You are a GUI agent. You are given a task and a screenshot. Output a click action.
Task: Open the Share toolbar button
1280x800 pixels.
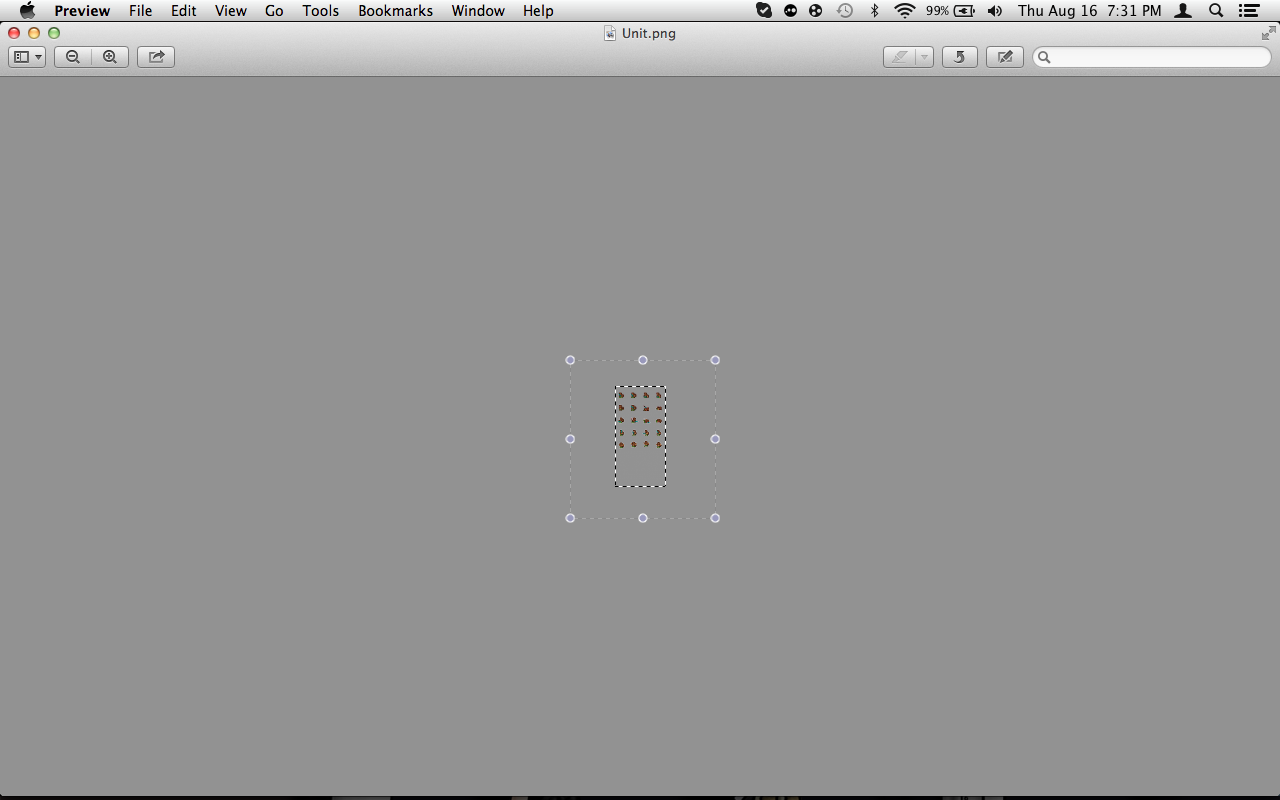(156, 57)
